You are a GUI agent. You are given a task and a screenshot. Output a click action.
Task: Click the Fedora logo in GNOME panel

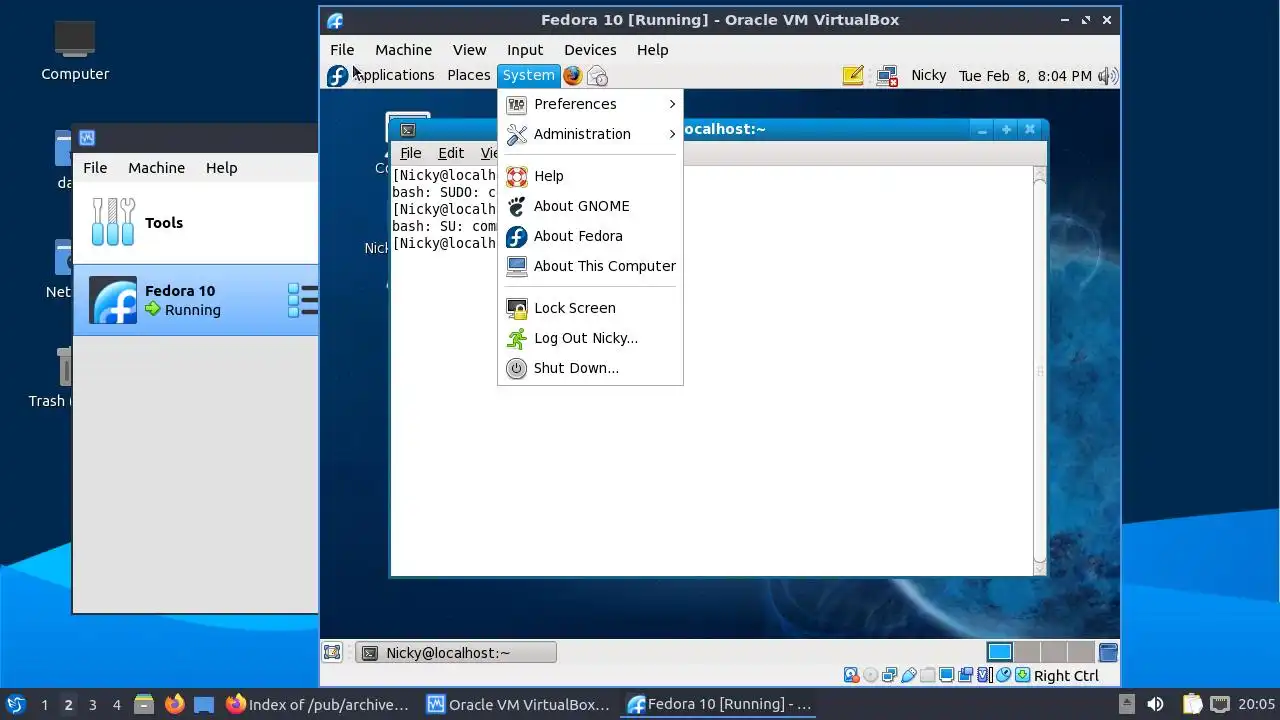pos(337,76)
